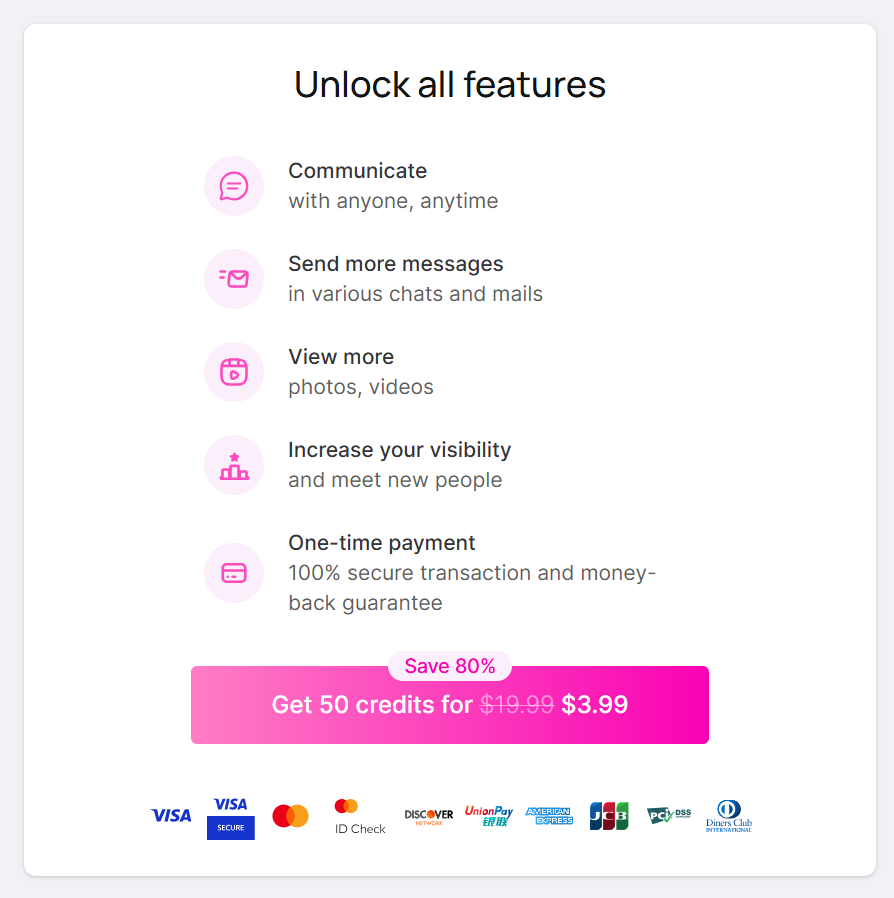The image size is (894, 898).
Task: Click the View more video reel icon
Action: point(234,372)
